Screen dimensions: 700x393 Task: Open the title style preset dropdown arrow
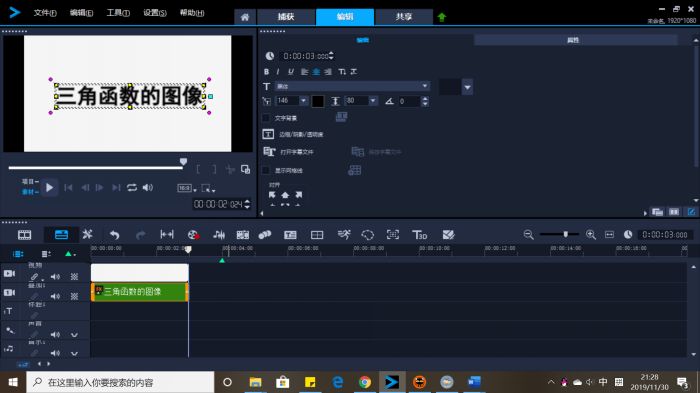pos(467,87)
